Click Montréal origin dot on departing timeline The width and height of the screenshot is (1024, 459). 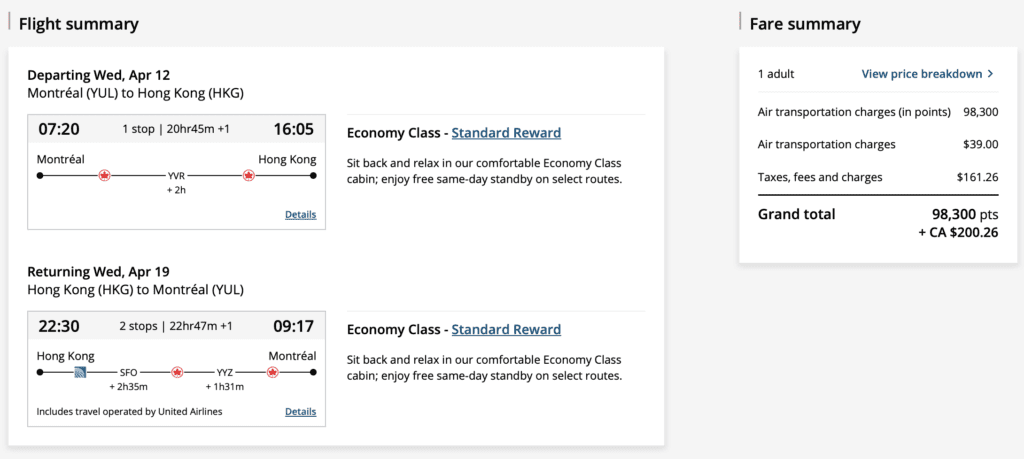[40, 175]
